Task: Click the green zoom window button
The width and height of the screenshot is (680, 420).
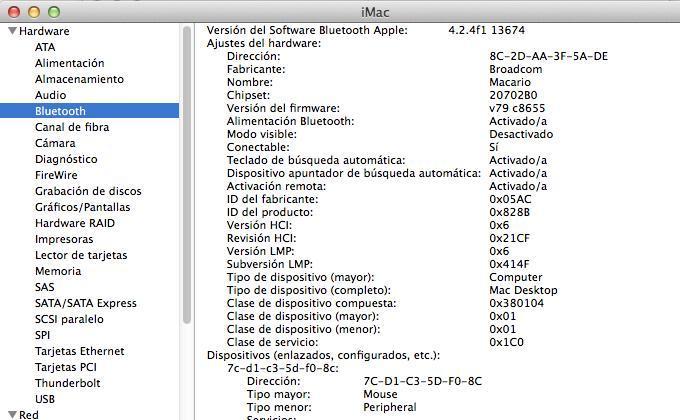Action: coord(55,10)
